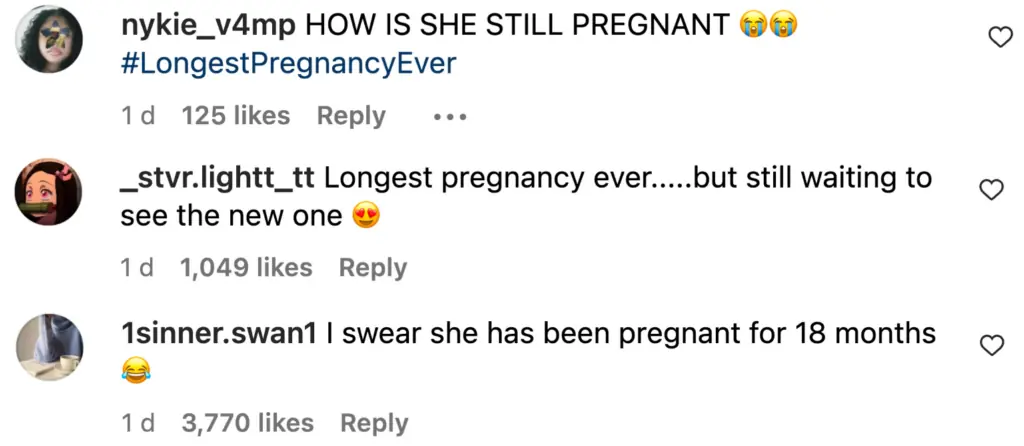
Task: View the 3,770 likes list
Action: [247, 423]
